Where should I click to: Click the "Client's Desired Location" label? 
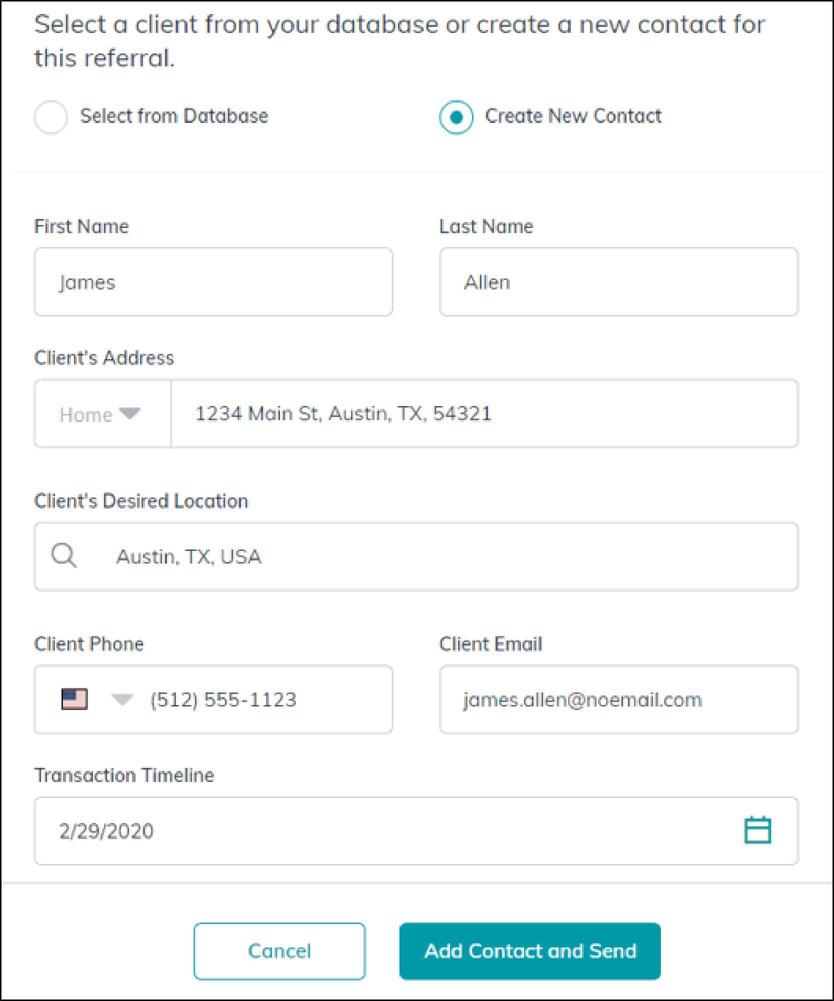(141, 501)
